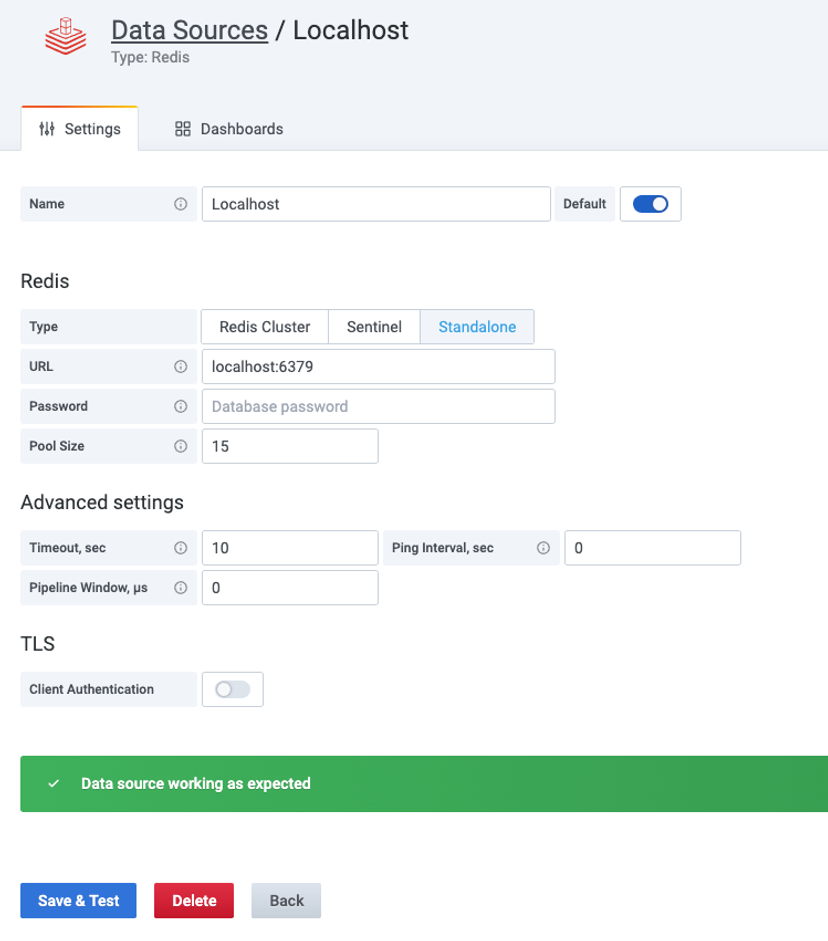This screenshot has height=941, width=828.
Task: Click the info icon beside URL
Action: coord(179,366)
